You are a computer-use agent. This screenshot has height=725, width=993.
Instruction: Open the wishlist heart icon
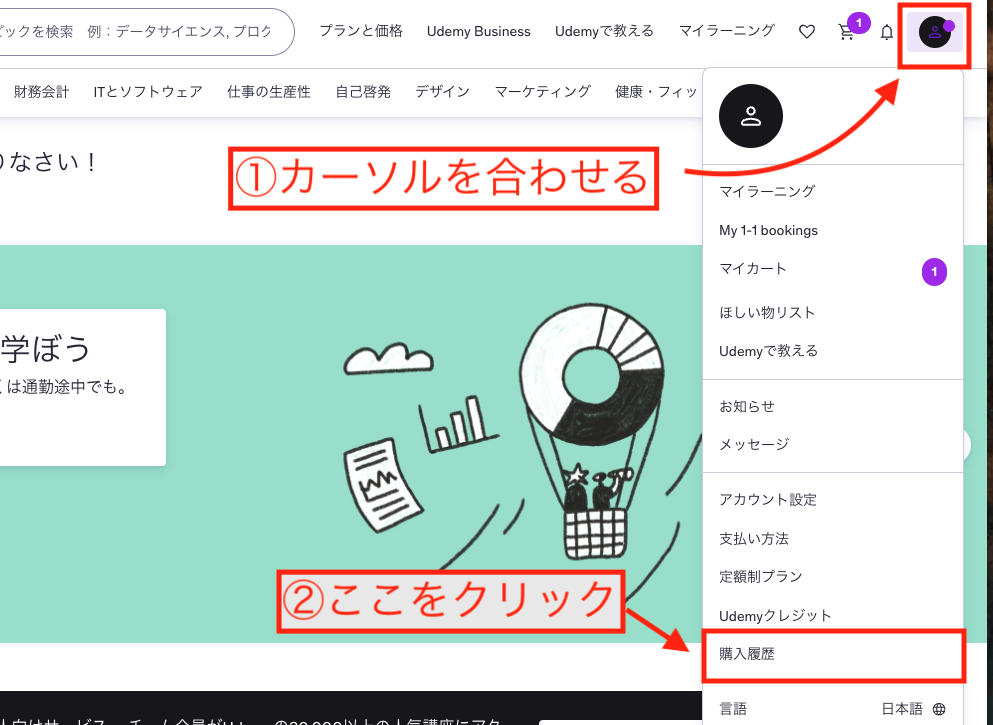(x=806, y=31)
